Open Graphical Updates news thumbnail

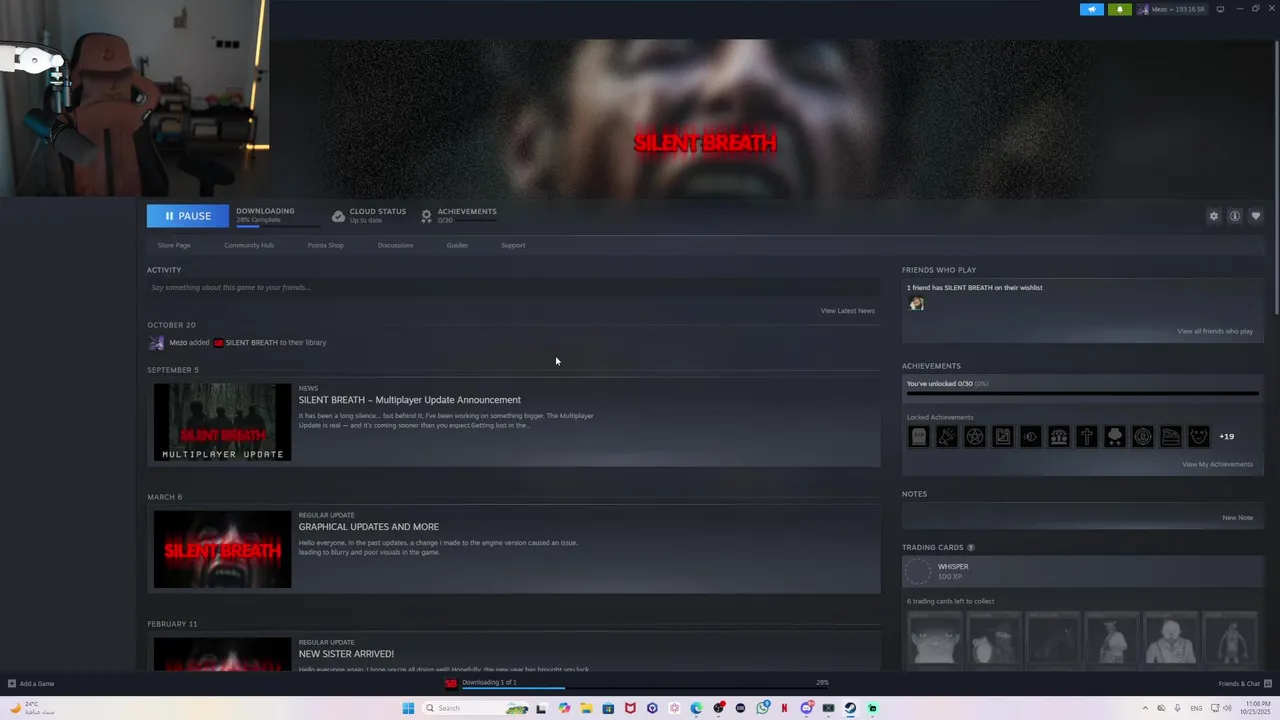point(222,549)
